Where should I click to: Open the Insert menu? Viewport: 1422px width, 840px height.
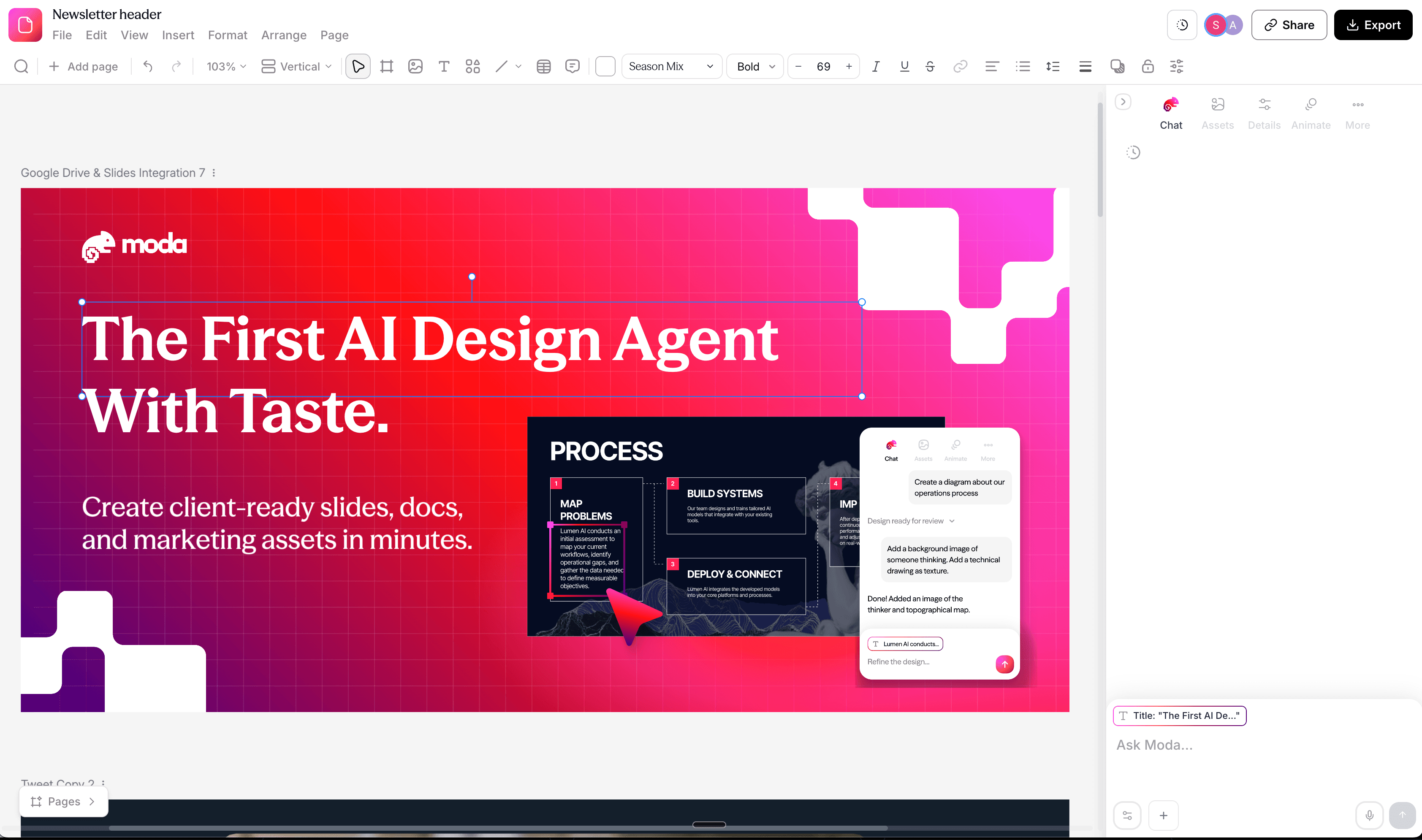[x=178, y=35]
